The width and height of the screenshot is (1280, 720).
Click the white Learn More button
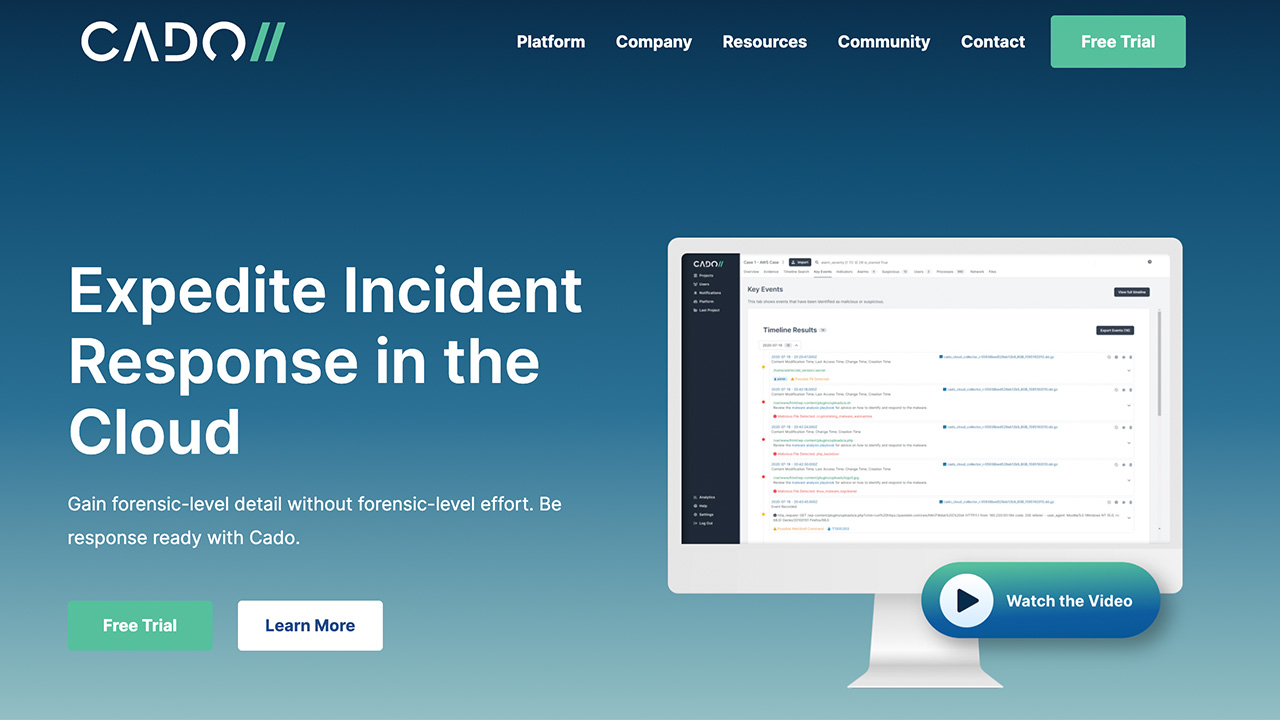(x=310, y=626)
